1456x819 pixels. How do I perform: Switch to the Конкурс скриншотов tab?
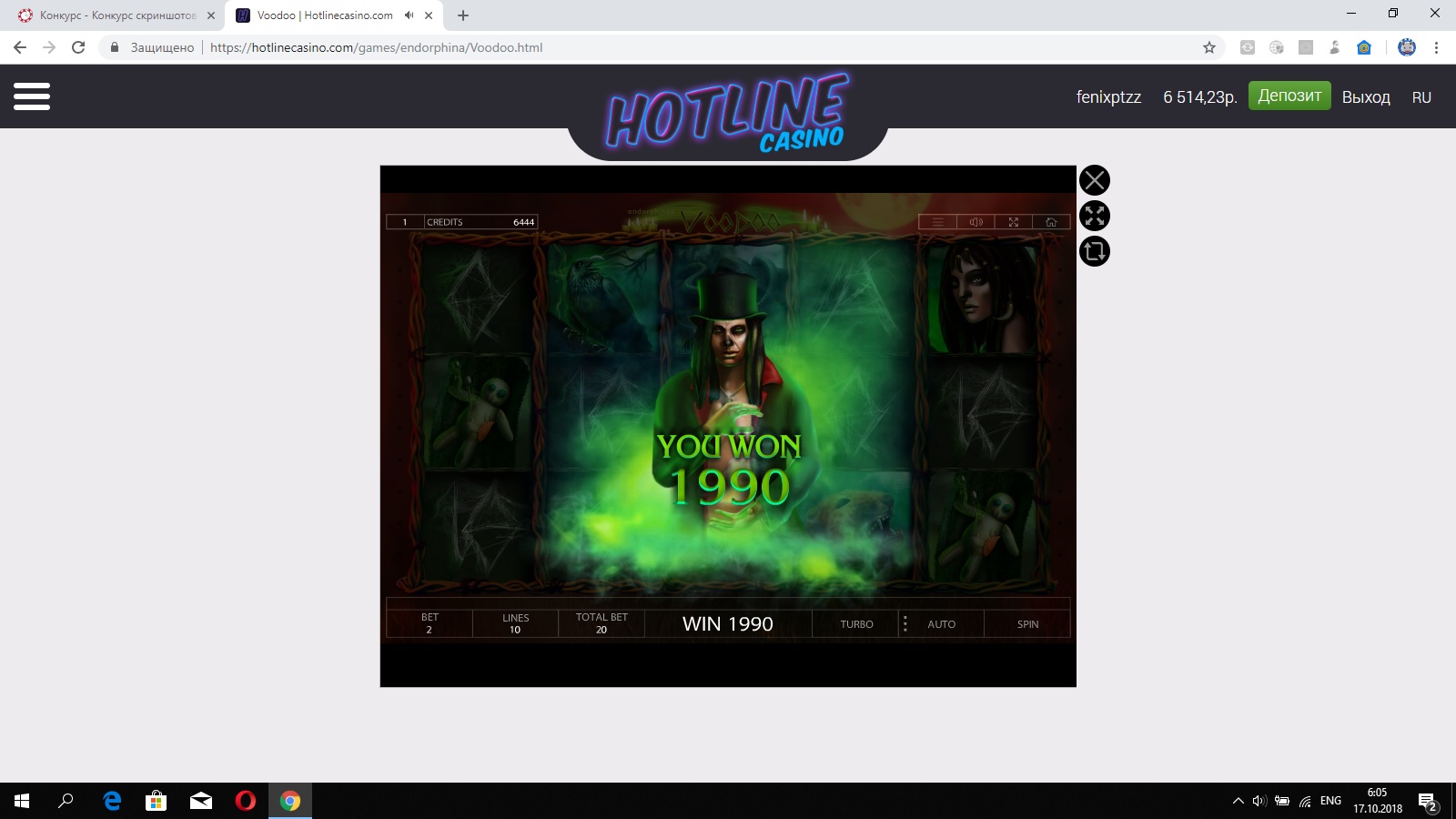click(x=116, y=15)
